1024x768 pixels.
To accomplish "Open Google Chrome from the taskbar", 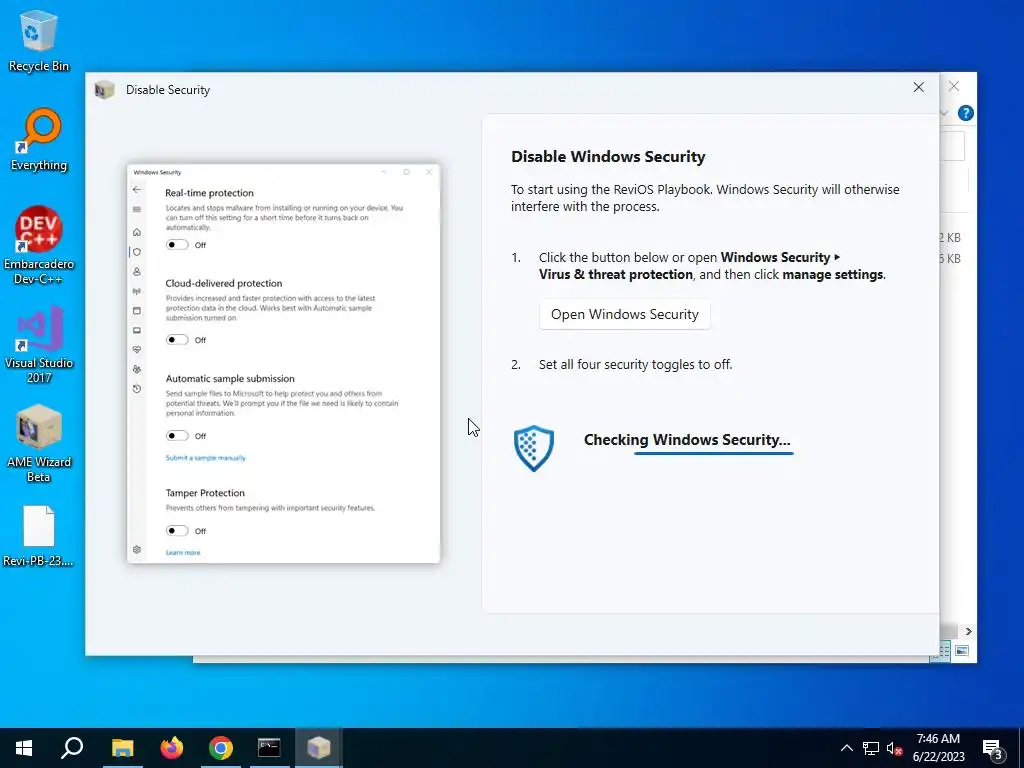I will point(221,748).
